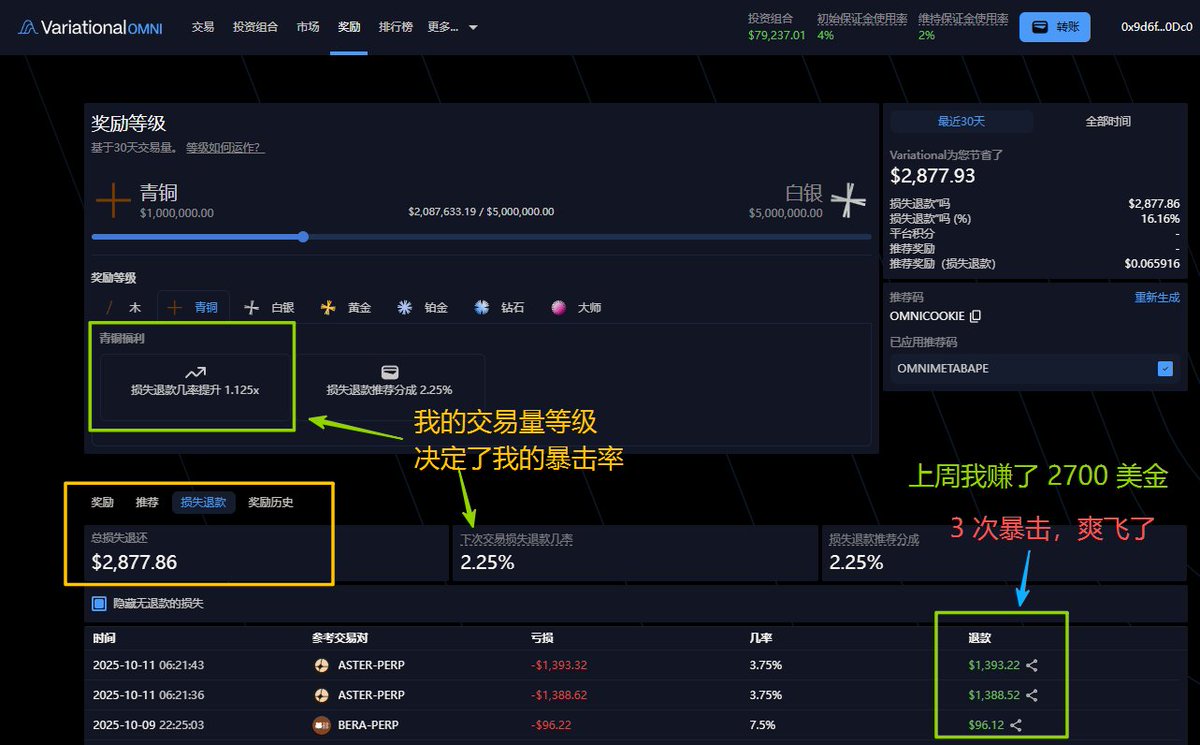Click the 亏损 column header

point(541,637)
